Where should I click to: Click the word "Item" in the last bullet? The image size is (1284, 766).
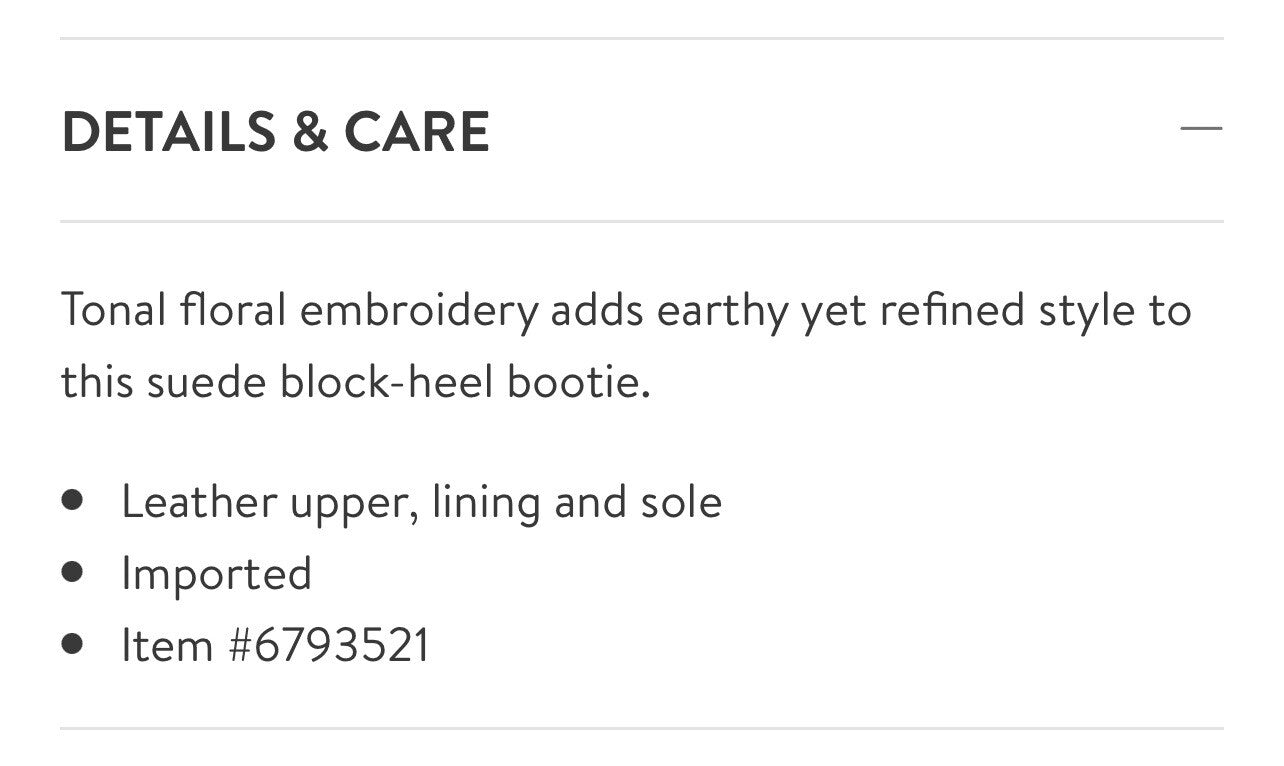(167, 645)
